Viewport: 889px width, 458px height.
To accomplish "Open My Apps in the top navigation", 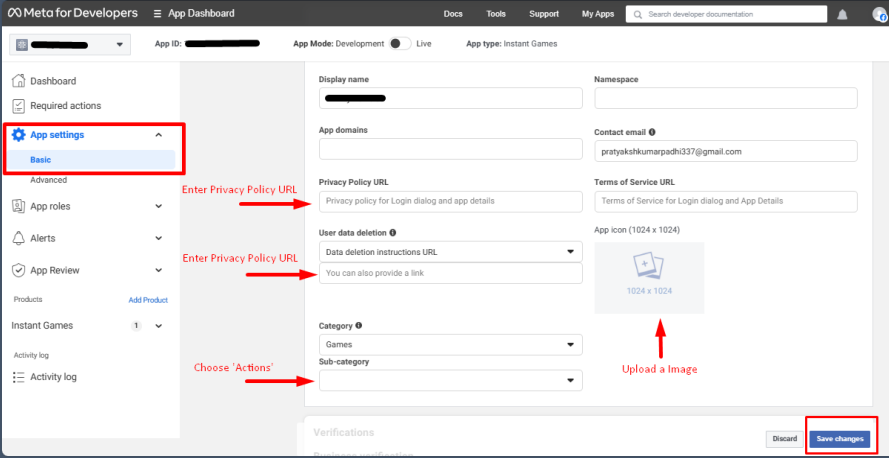I will point(598,14).
